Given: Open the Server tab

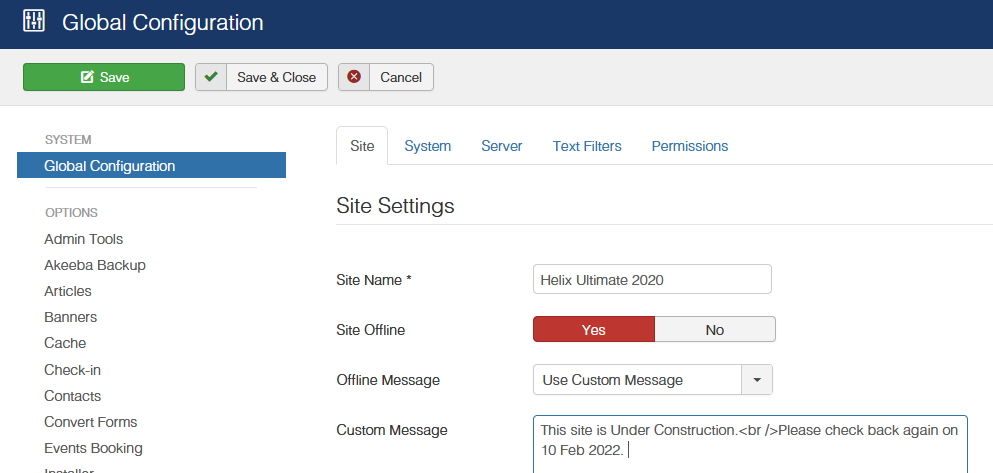Looking at the screenshot, I should 501,146.
